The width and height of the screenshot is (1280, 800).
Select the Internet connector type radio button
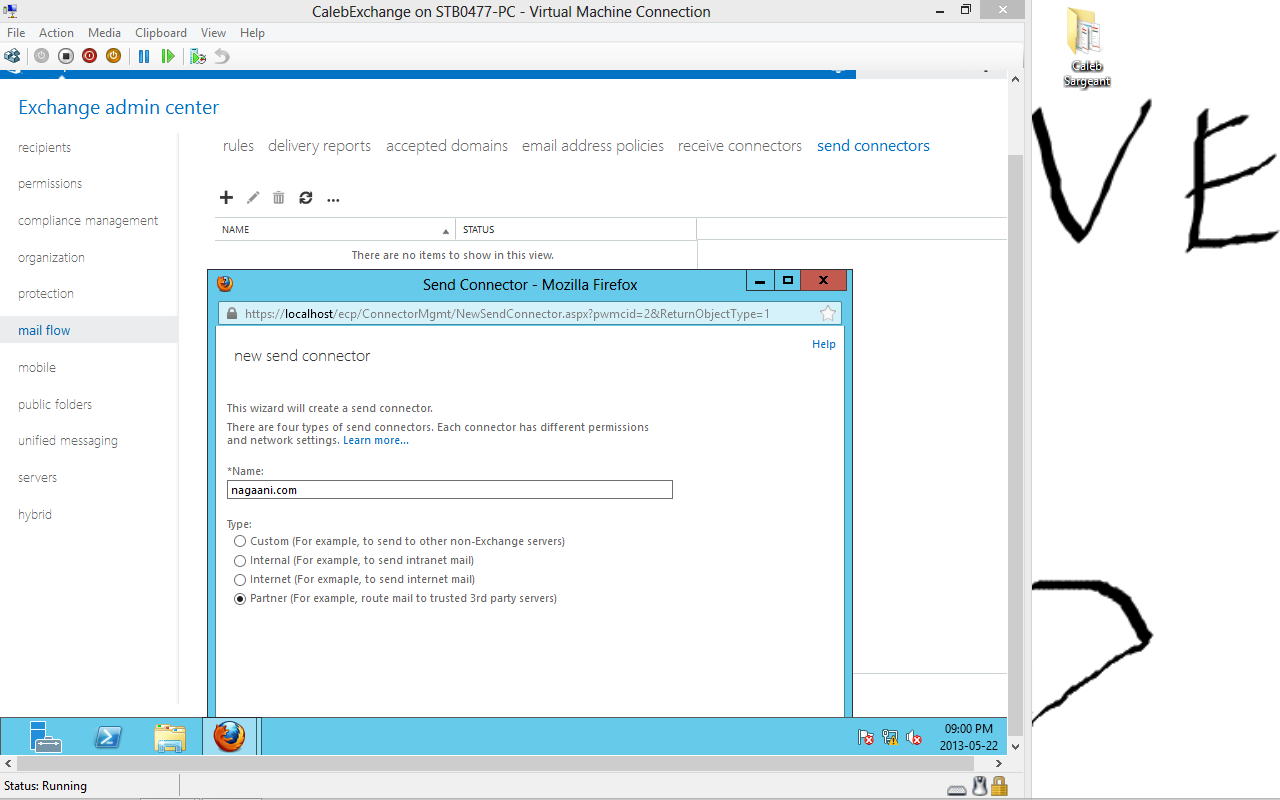click(240, 579)
